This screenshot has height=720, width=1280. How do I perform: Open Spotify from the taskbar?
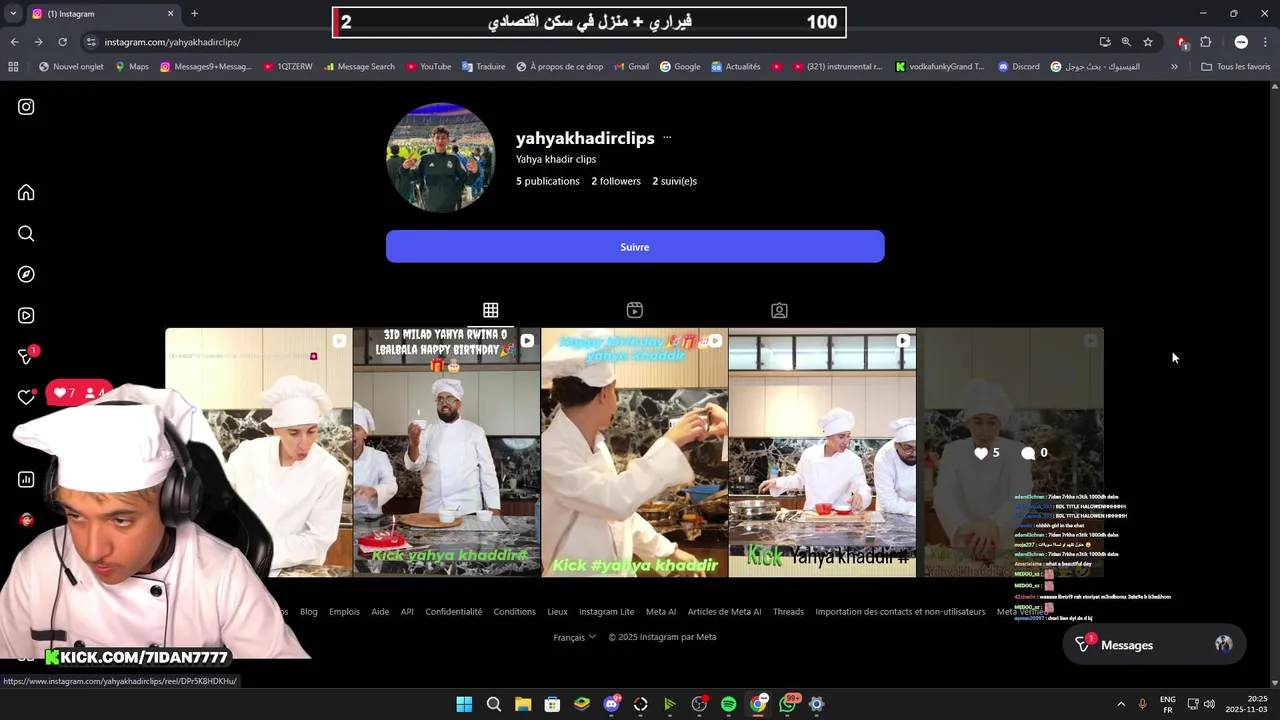728,704
